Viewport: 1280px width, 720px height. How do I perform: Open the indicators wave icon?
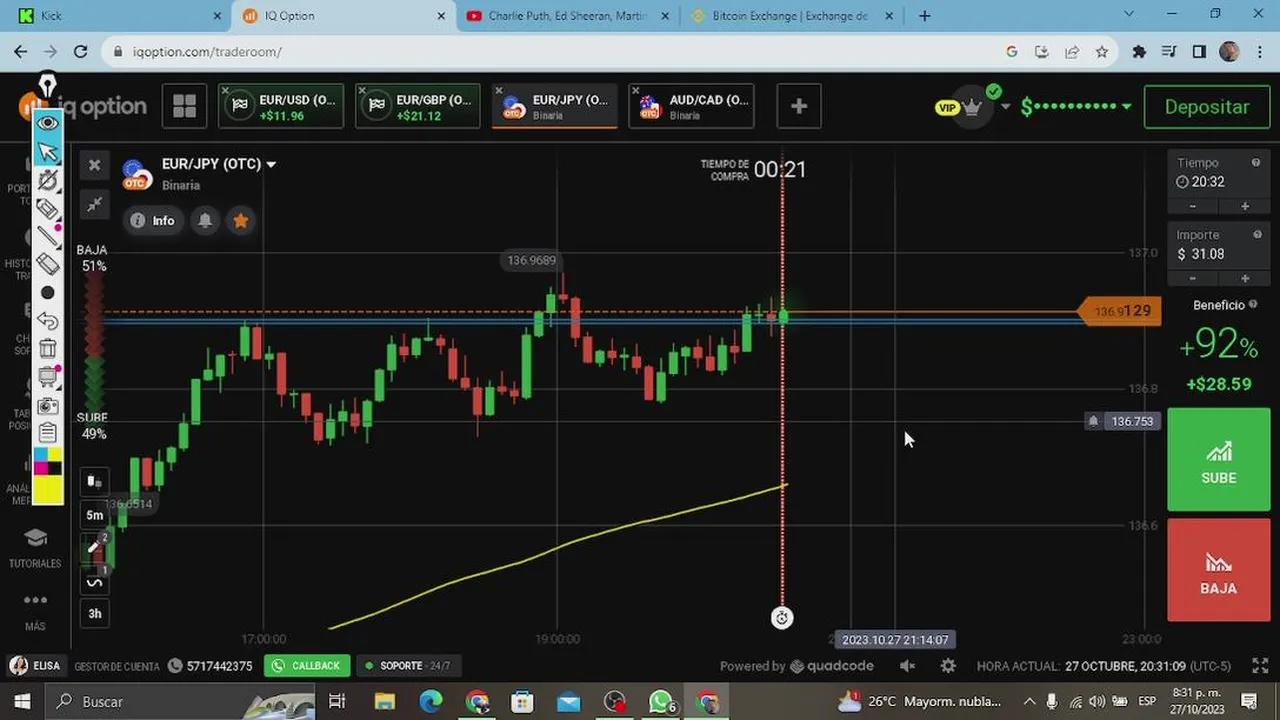94,581
